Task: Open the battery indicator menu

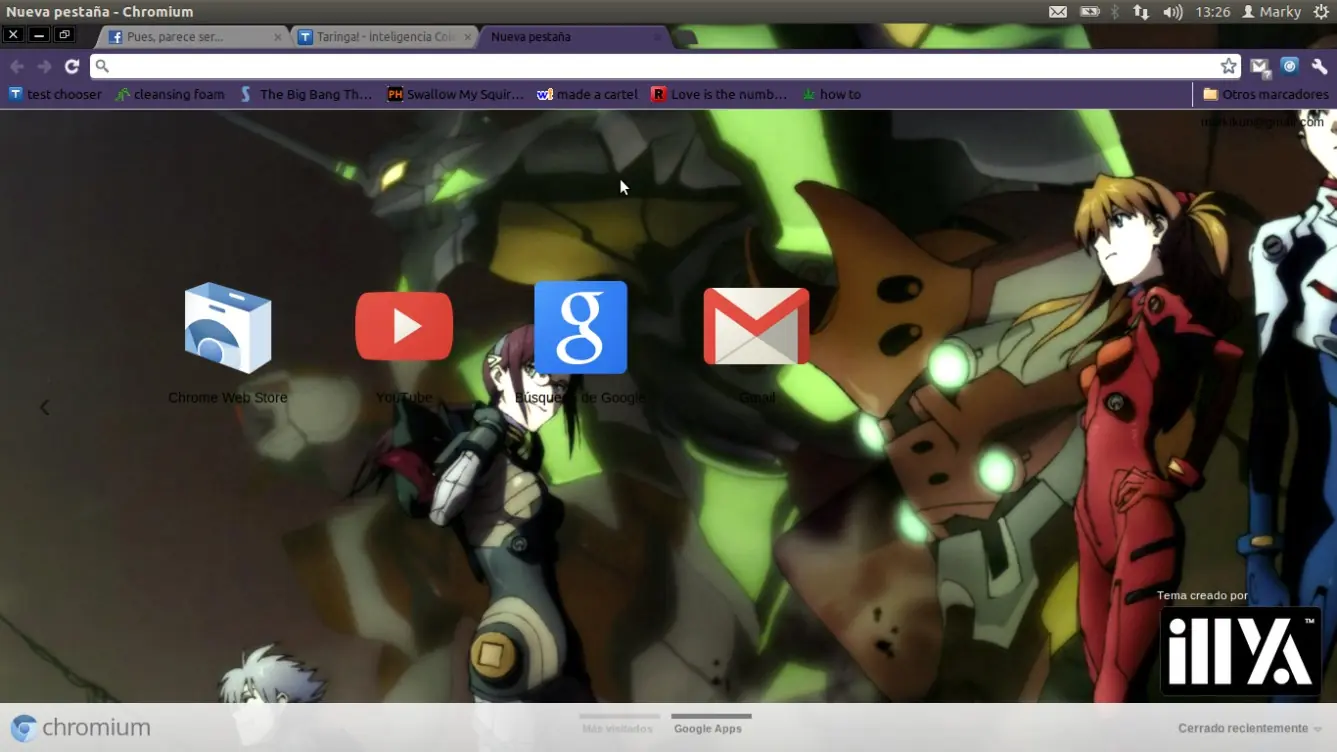Action: point(1089,12)
